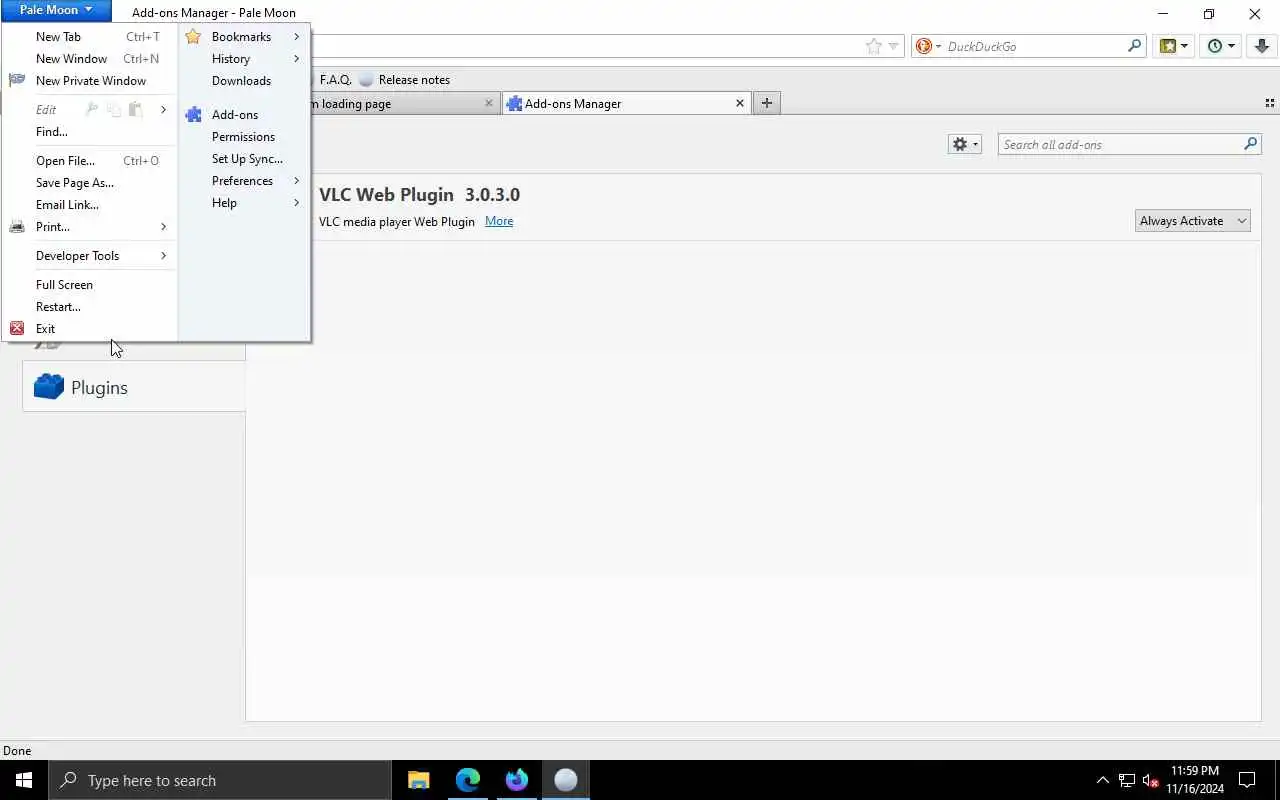Open the Release notes bookmark
Screen dimensions: 1280x800
coord(405,80)
